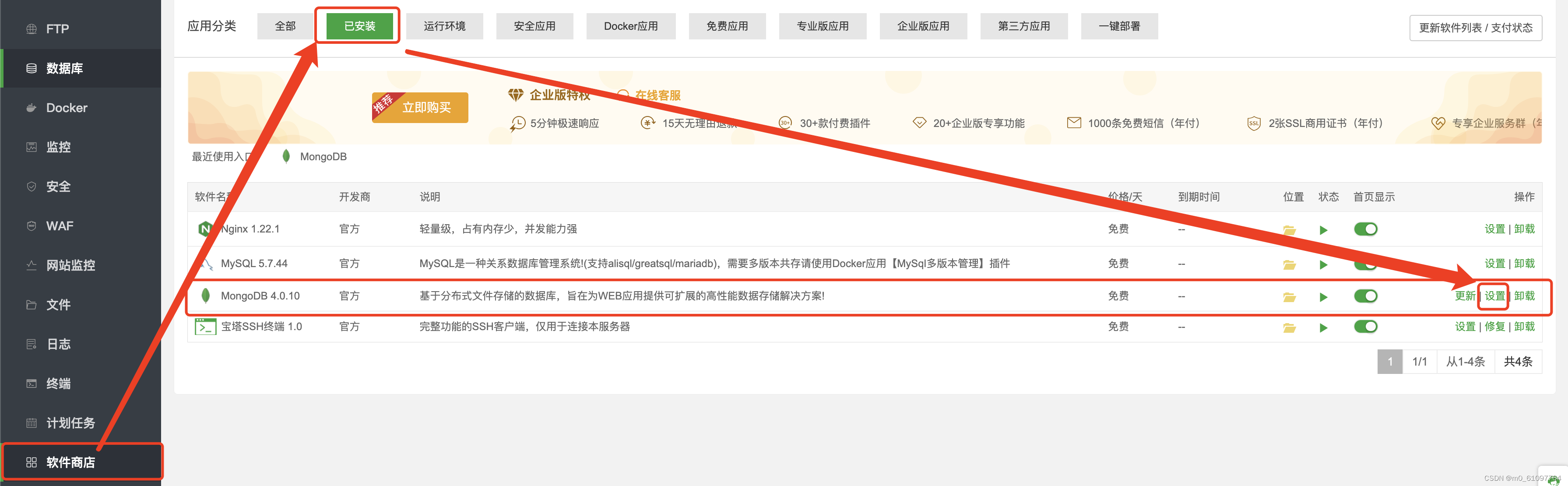Click the MySQL play status icon

[x=1323, y=265]
